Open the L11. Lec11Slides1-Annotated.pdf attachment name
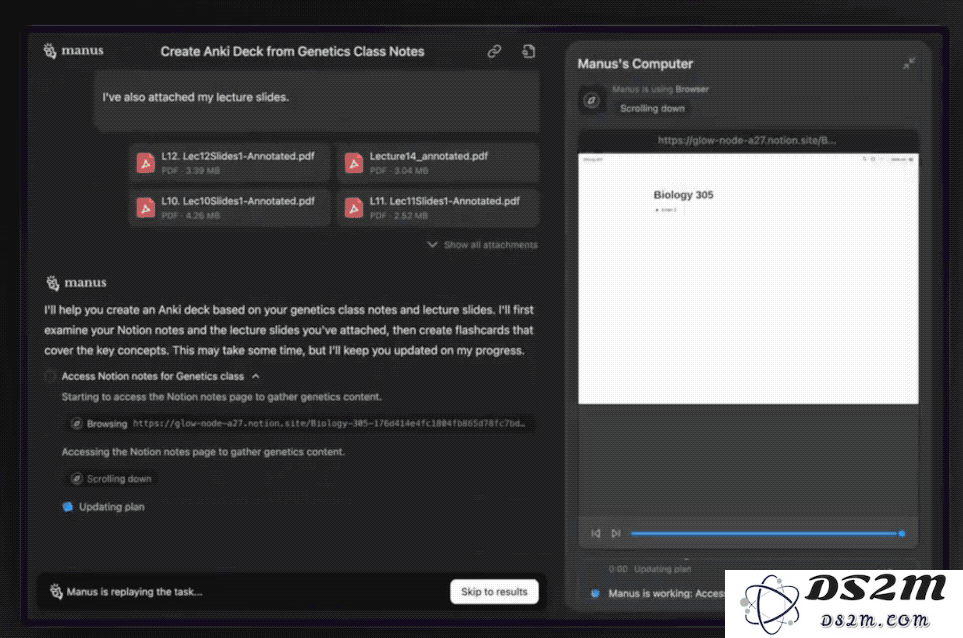This screenshot has height=638, width=963. [x=444, y=201]
